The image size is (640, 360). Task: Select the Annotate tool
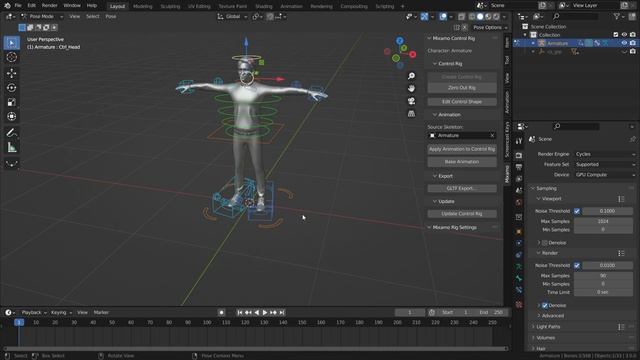tap(11, 133)
